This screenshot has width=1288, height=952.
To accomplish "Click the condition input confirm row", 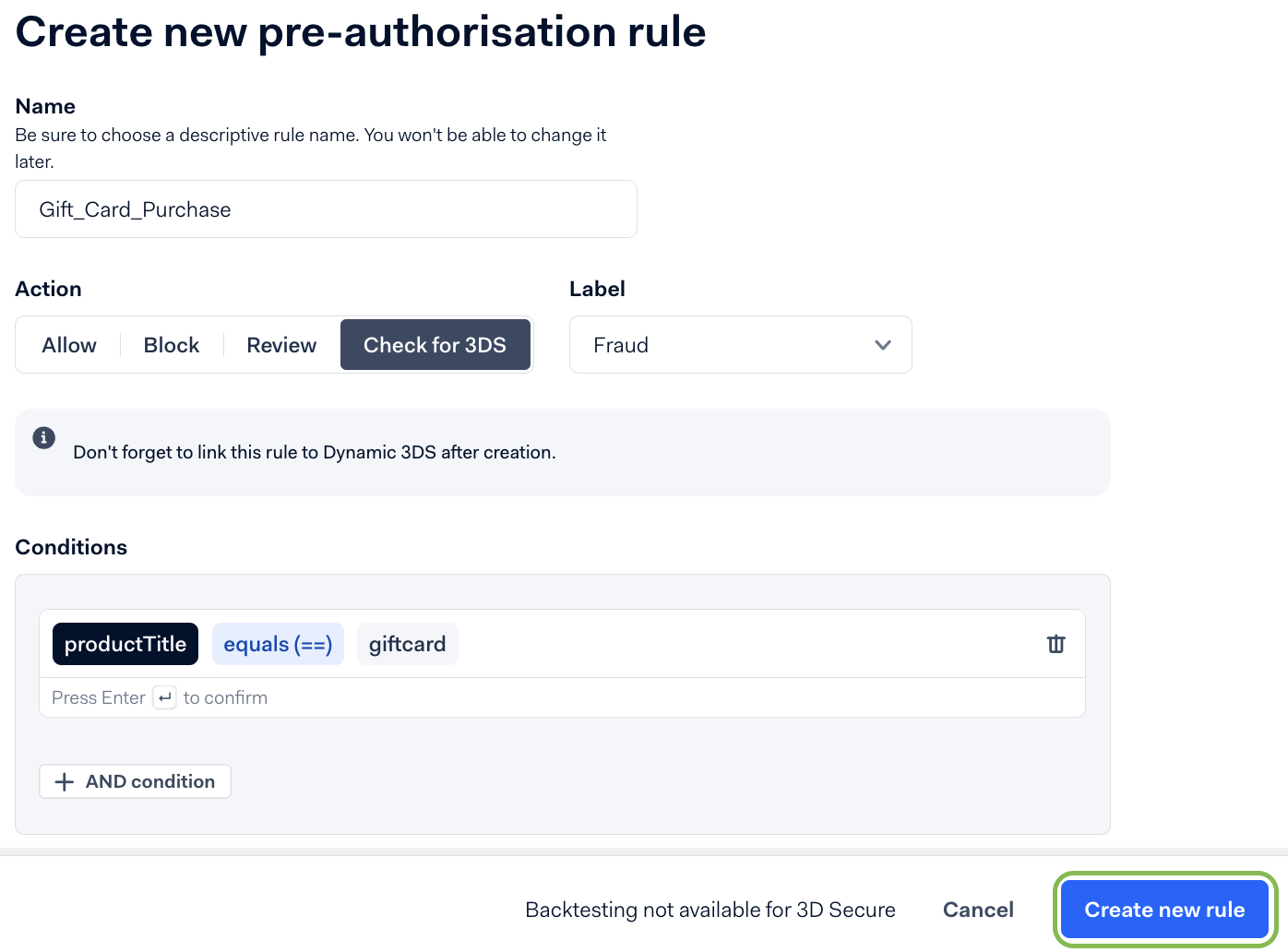I will (562, 697).
